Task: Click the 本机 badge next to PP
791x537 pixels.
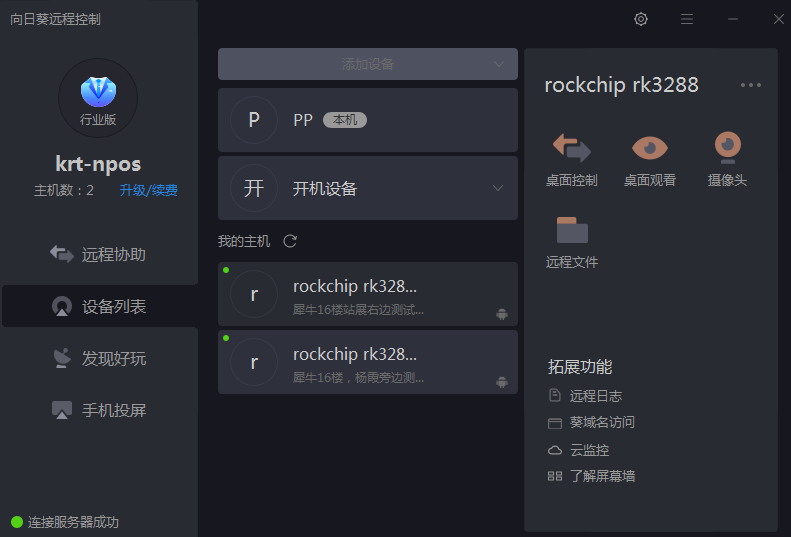Action: point(345,120)
